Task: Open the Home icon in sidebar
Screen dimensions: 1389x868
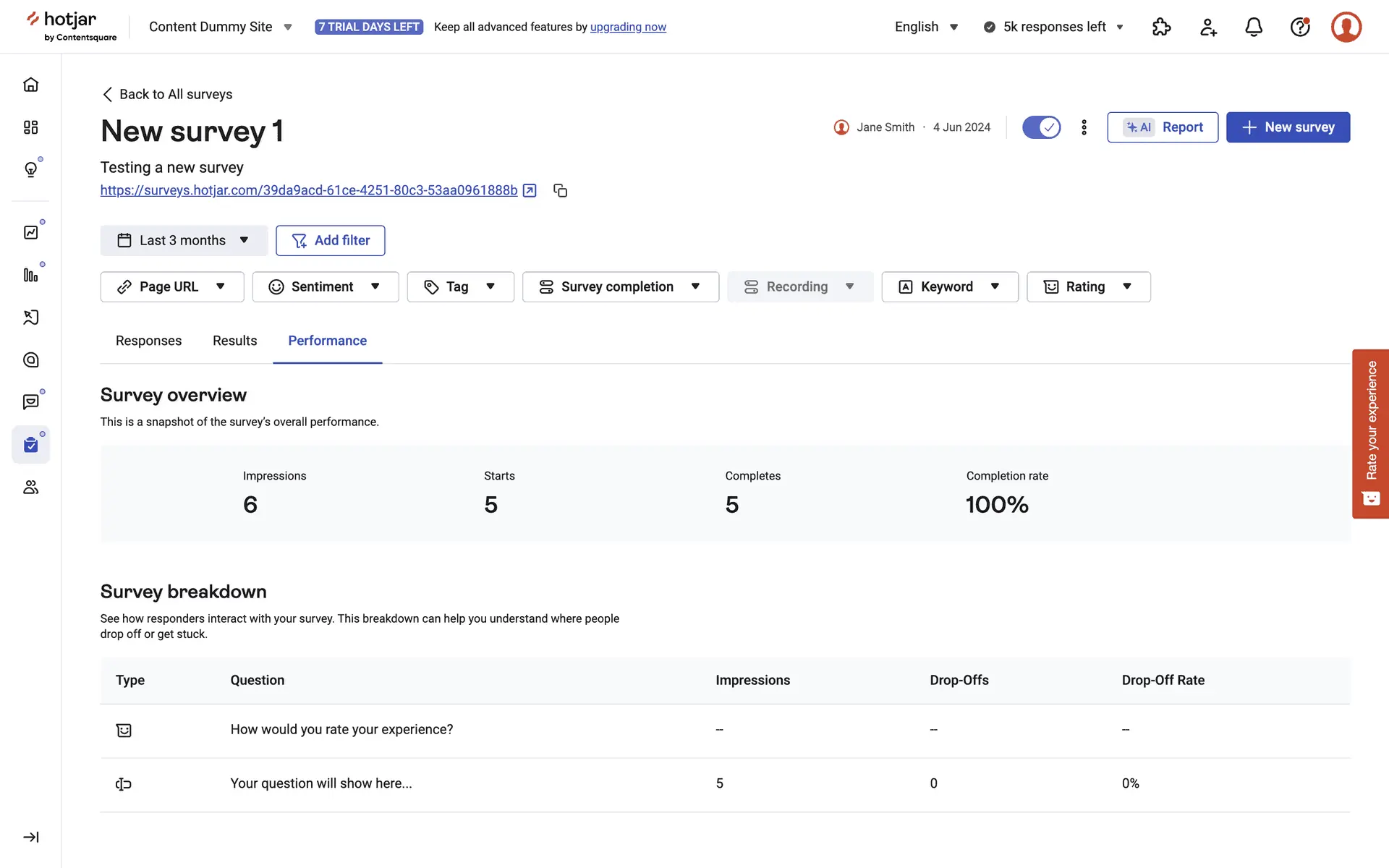Action: click(30, 85)
